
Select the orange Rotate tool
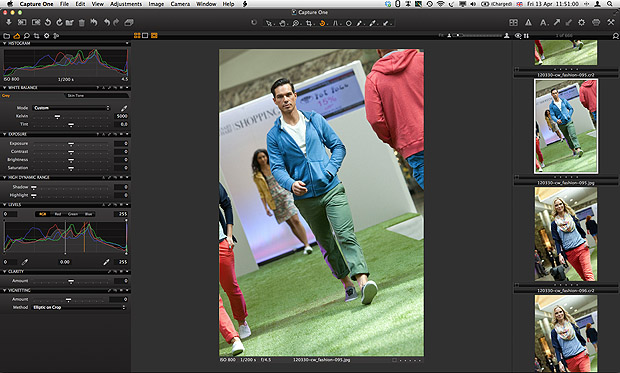pos(322,23)
